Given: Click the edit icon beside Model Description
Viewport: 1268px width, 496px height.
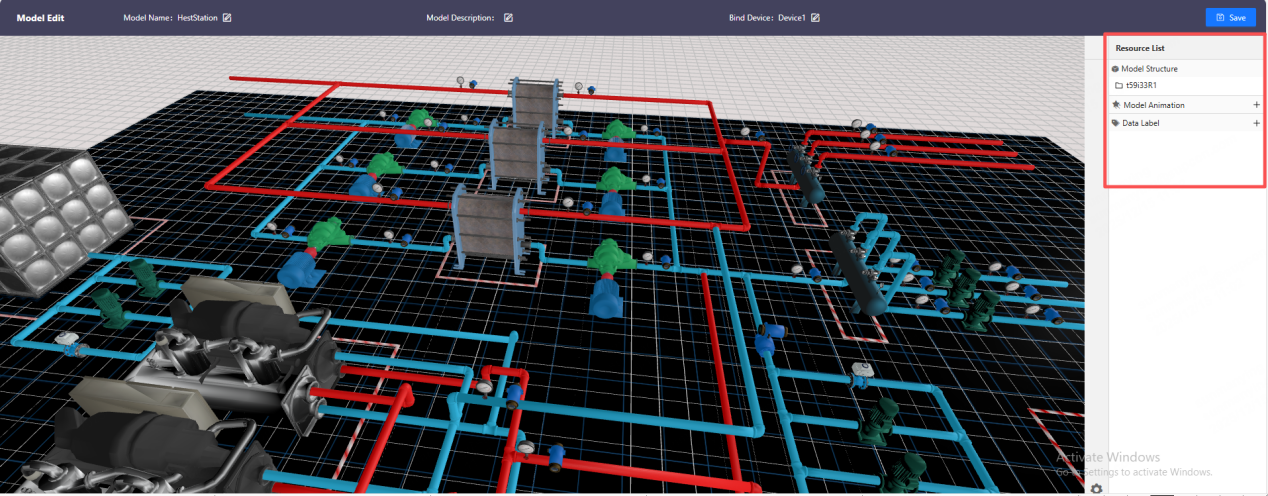Looking at the screenshot, I should tap(508, 18).
